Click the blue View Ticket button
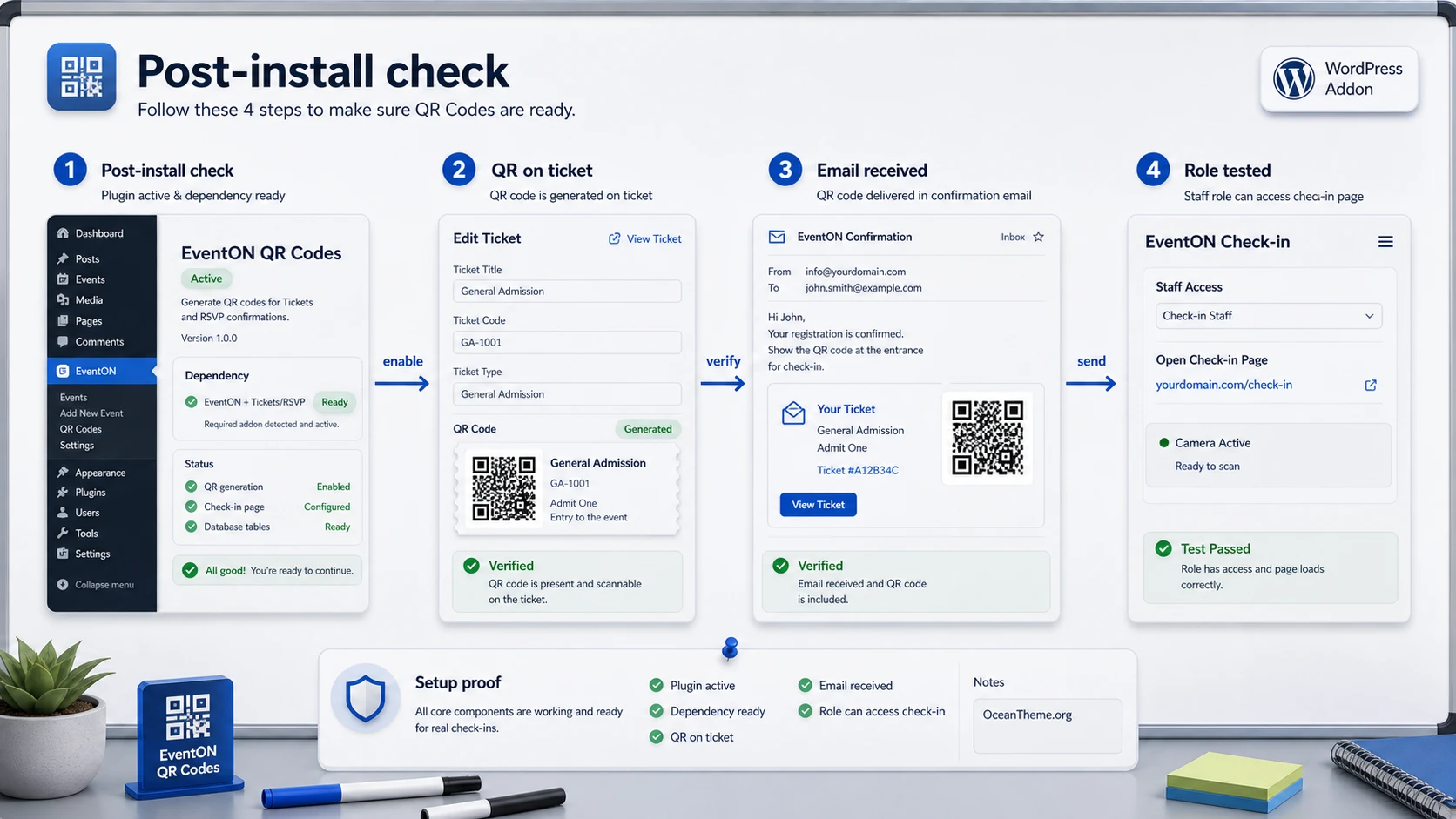The width and height of the screenshot is (1456, 819). click(818, 505)
